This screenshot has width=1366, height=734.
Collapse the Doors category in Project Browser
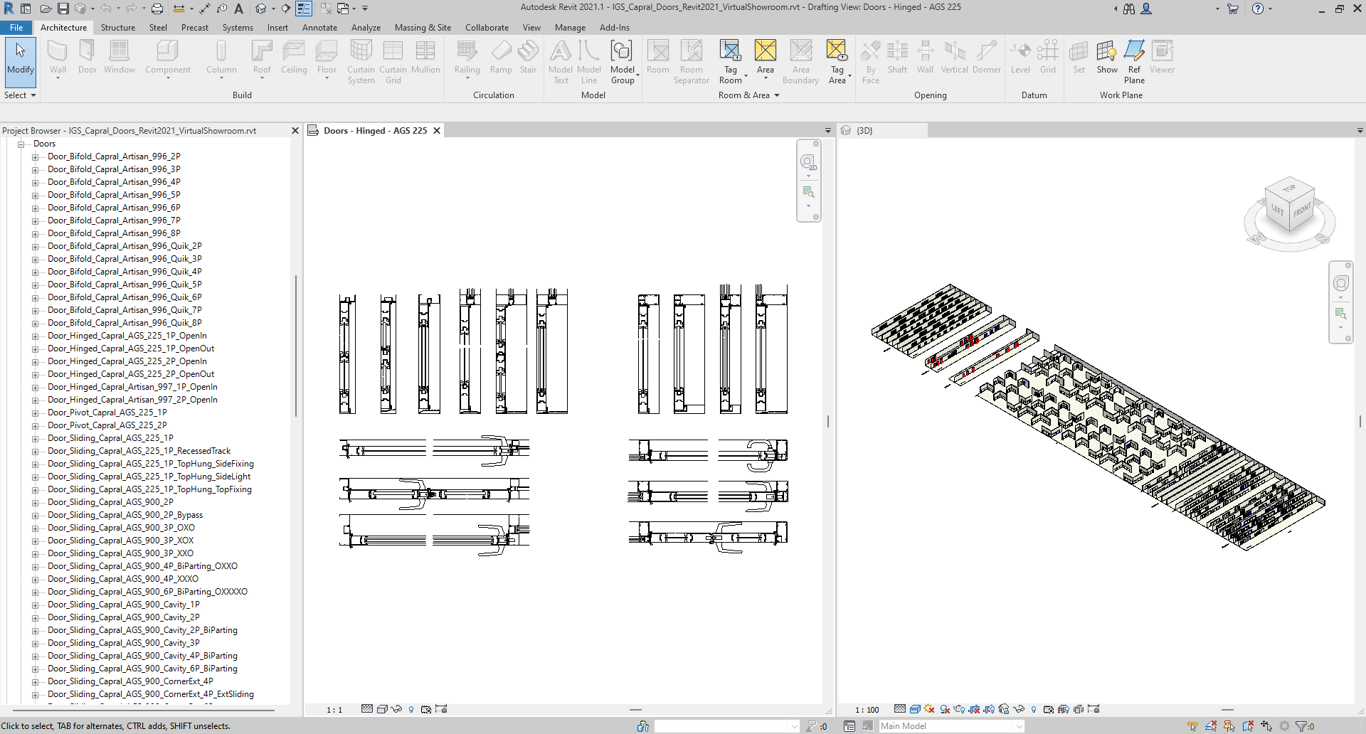(20, 144)
